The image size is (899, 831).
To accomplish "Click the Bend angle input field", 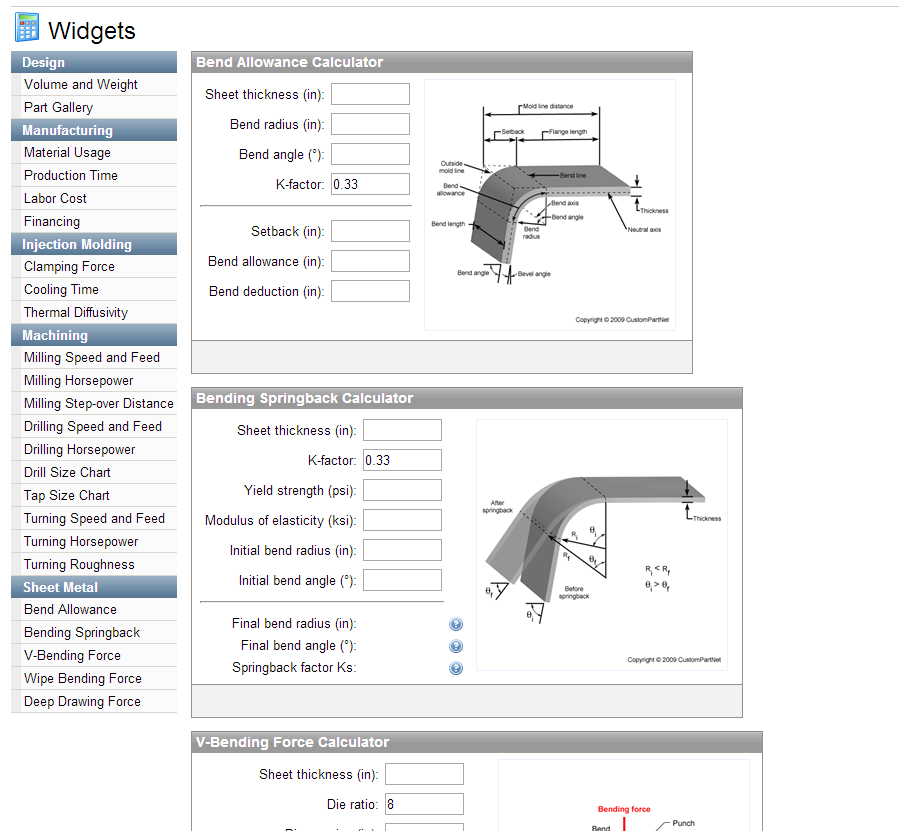I will [370, 154].
